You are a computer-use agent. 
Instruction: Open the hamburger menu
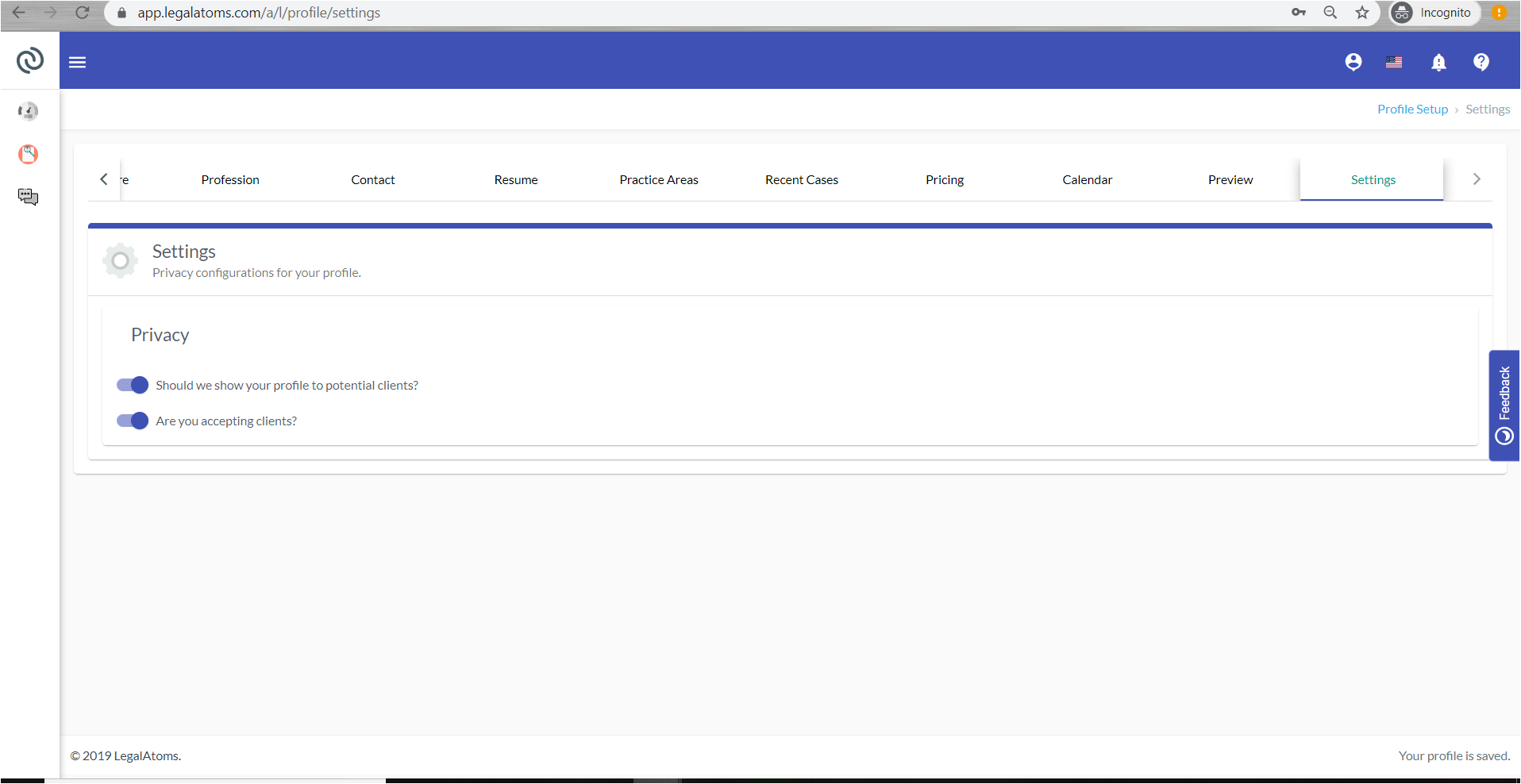77,62
